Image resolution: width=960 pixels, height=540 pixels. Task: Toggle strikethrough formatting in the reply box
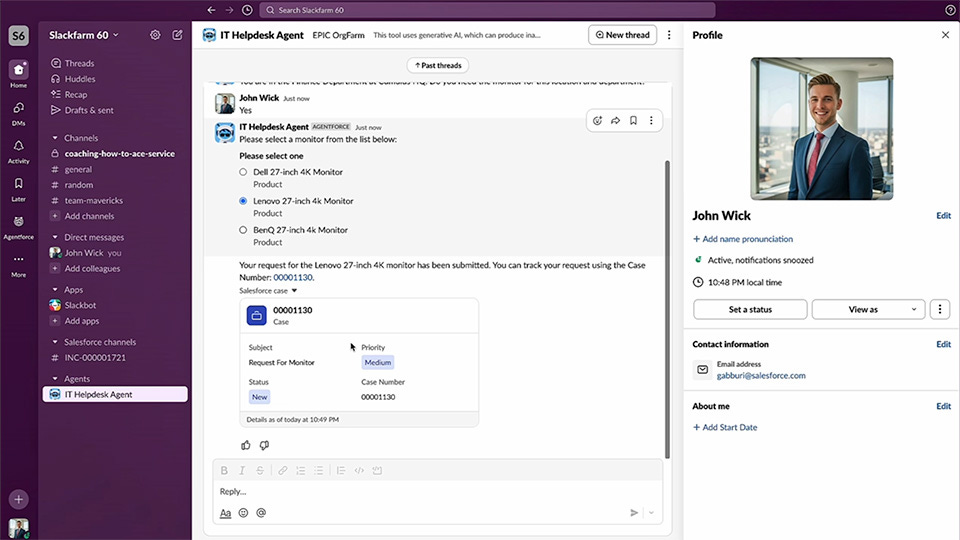[x=260, y=470]
